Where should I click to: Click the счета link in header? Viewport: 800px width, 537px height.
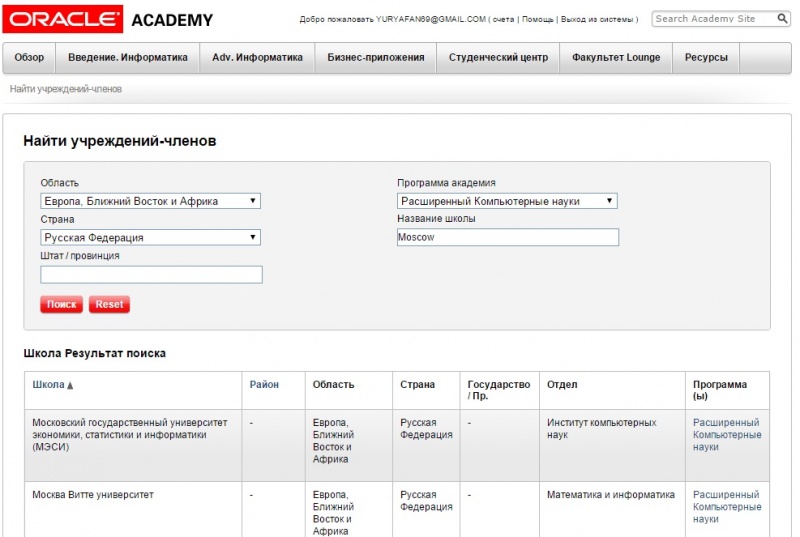coord(503,19)
